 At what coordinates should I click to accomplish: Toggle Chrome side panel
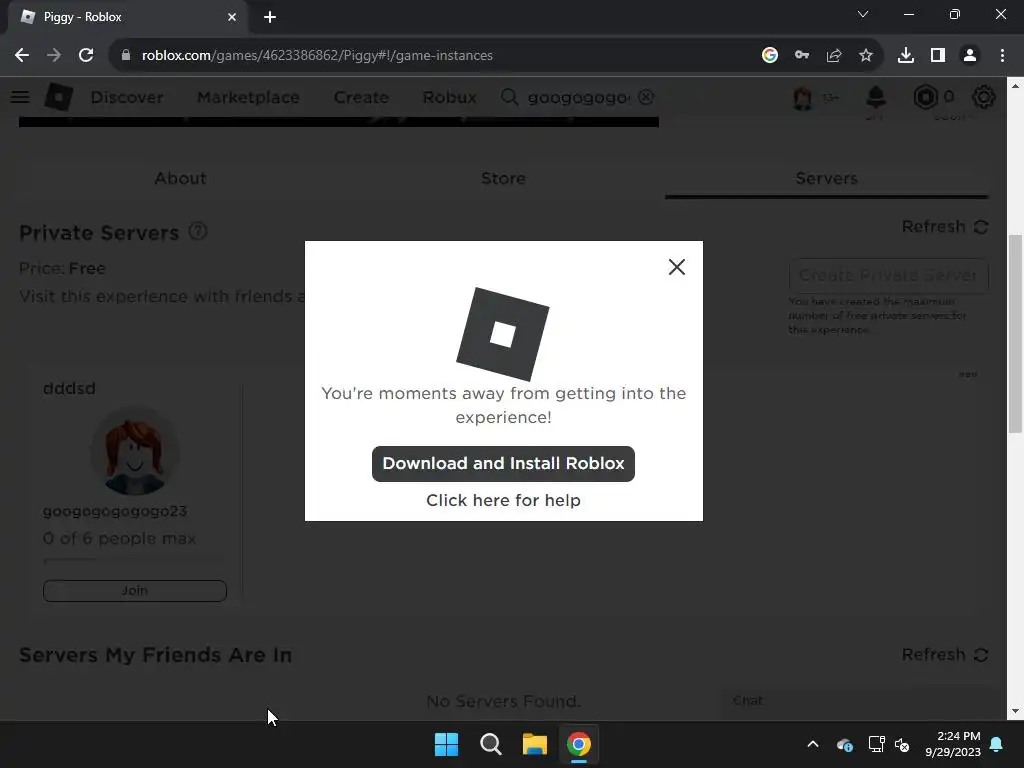click(x=938, y=56)
